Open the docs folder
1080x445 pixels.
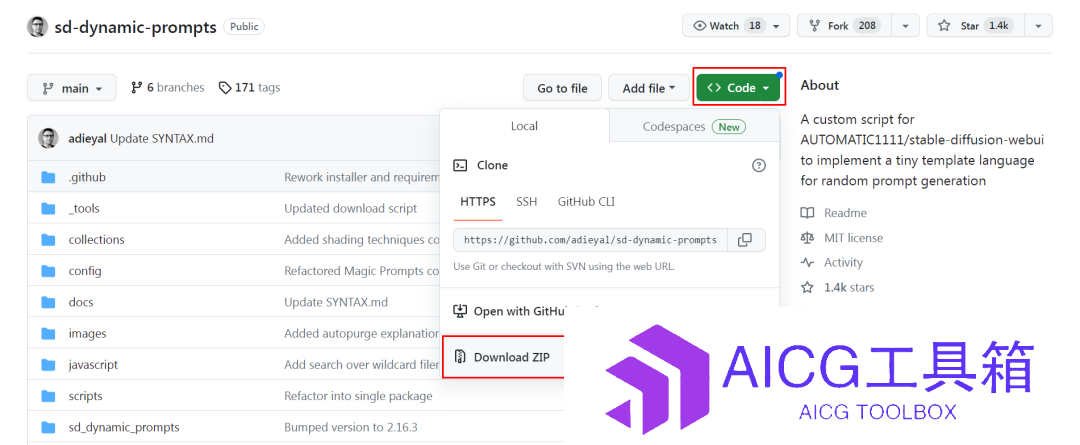81,302
